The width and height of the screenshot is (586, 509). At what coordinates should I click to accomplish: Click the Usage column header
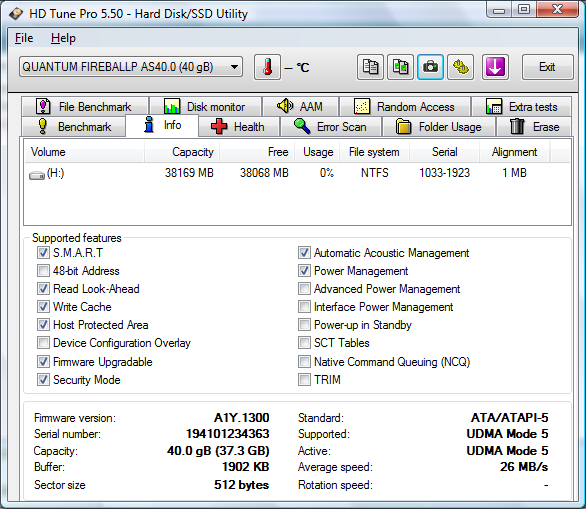tap(317, 152)
